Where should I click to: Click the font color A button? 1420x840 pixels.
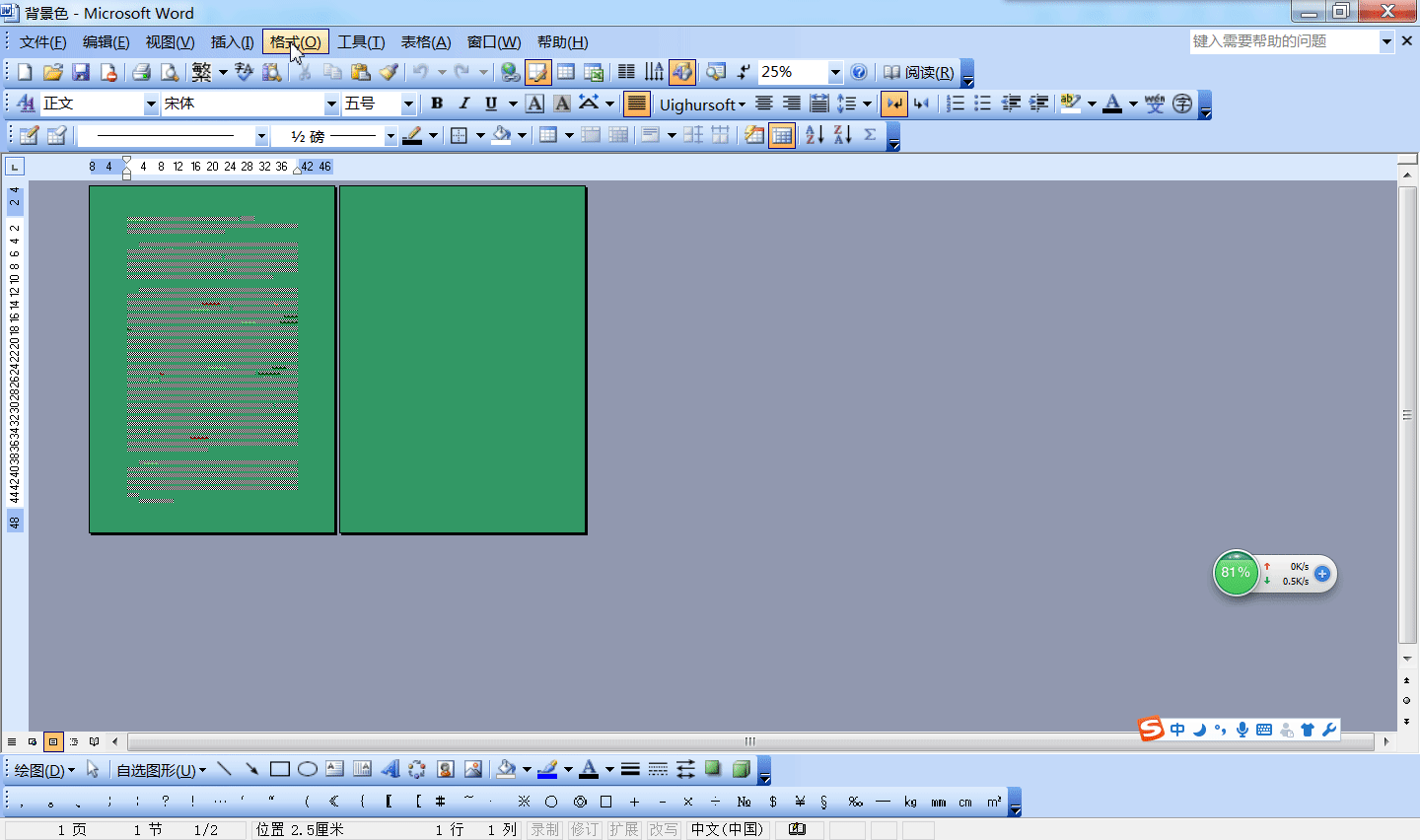(x=1112, y=104)
